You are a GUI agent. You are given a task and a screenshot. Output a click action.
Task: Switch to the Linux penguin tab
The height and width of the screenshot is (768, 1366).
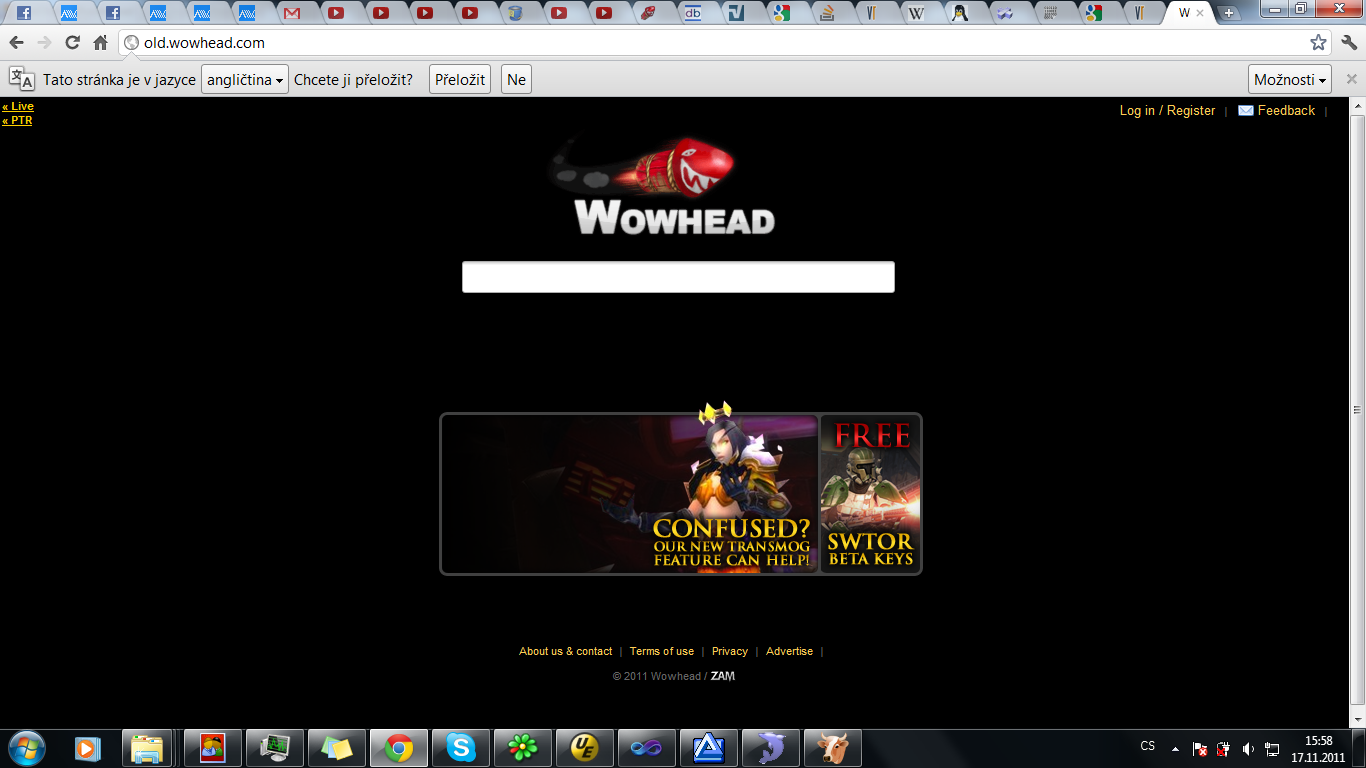[x=960, y=13]
